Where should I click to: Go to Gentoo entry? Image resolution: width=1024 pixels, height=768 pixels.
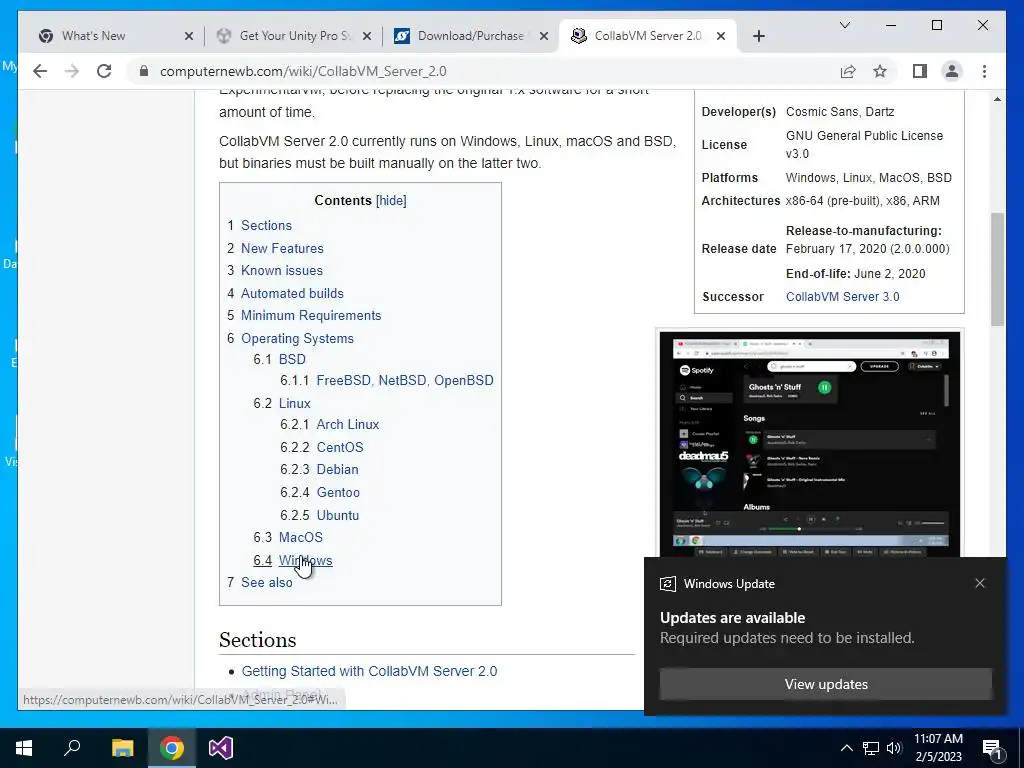click(x=338, y=492)
